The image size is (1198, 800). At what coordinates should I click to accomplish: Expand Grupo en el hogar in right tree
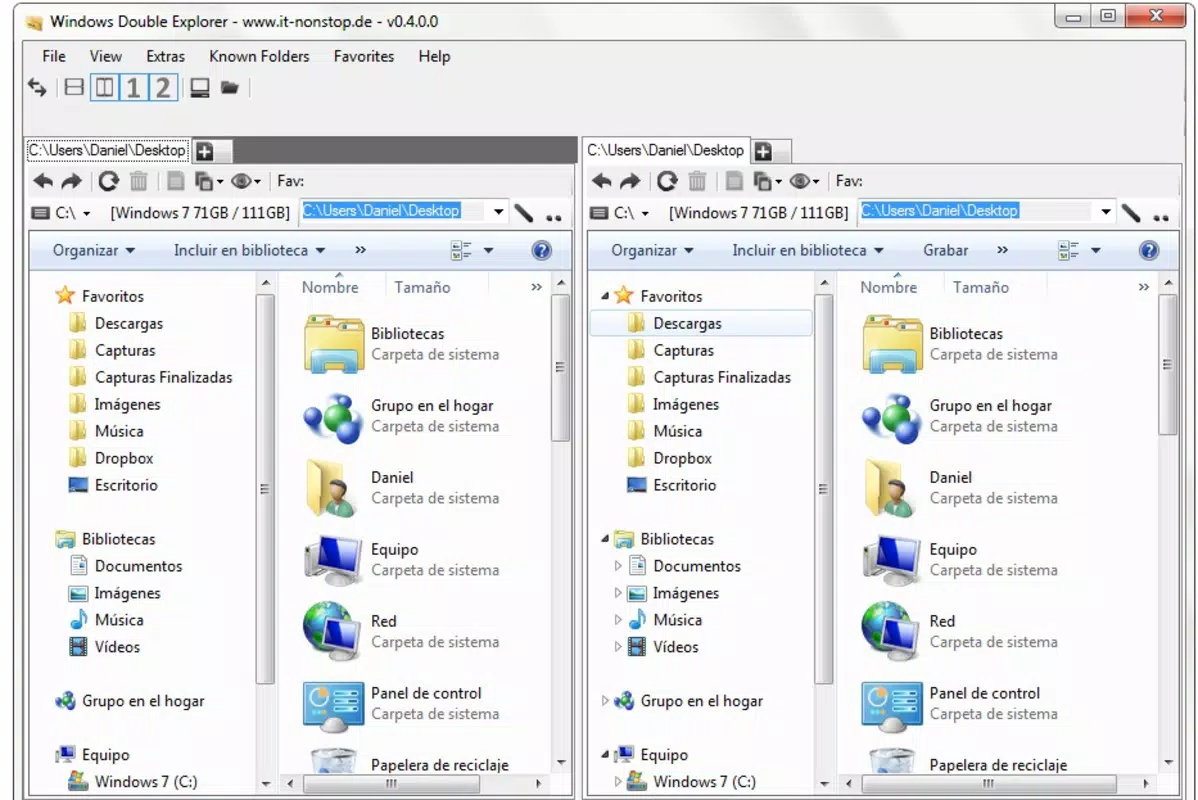click(605, 701)
